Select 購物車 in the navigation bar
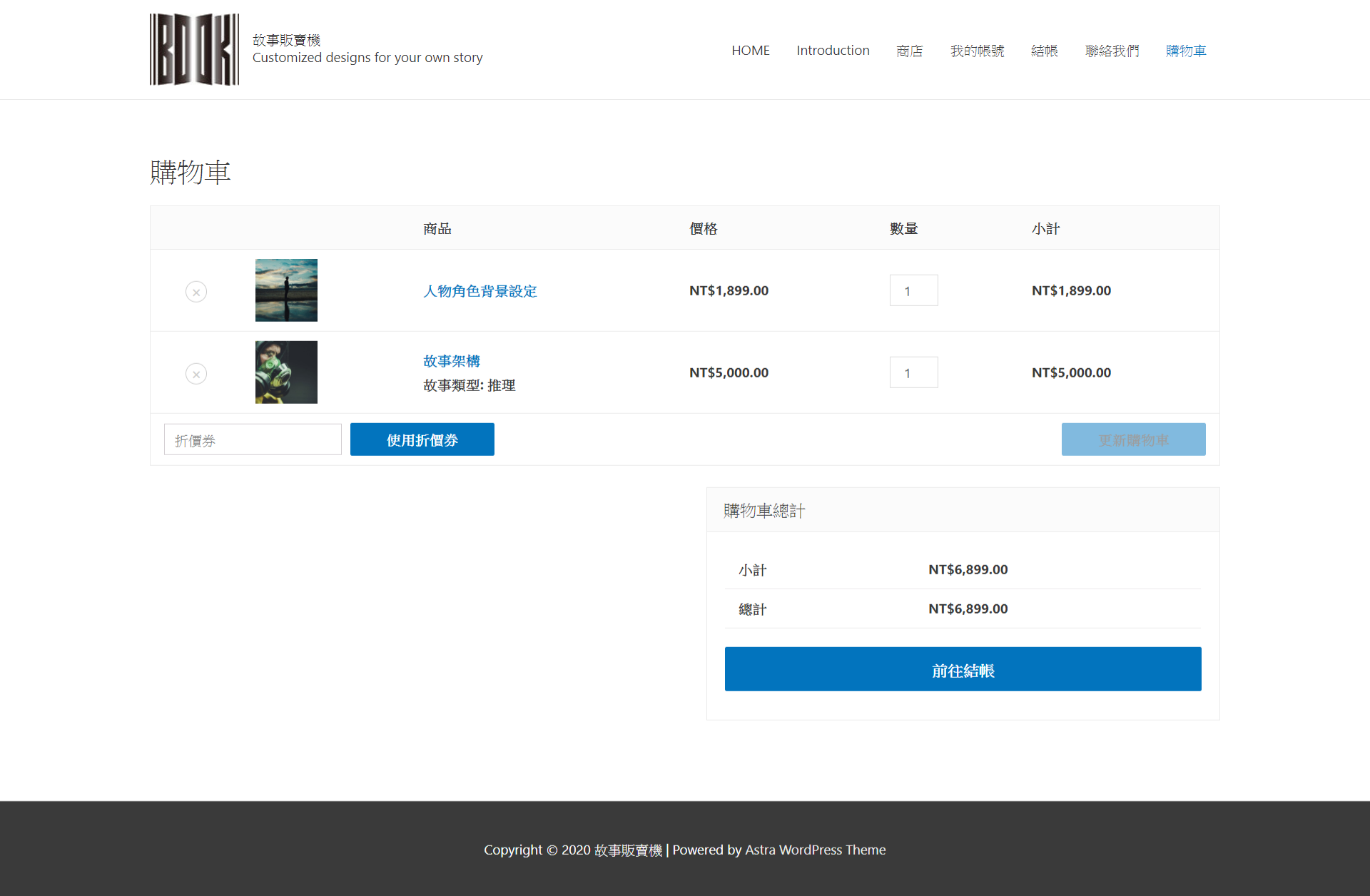1370x896 pixels. (1185, 51)
